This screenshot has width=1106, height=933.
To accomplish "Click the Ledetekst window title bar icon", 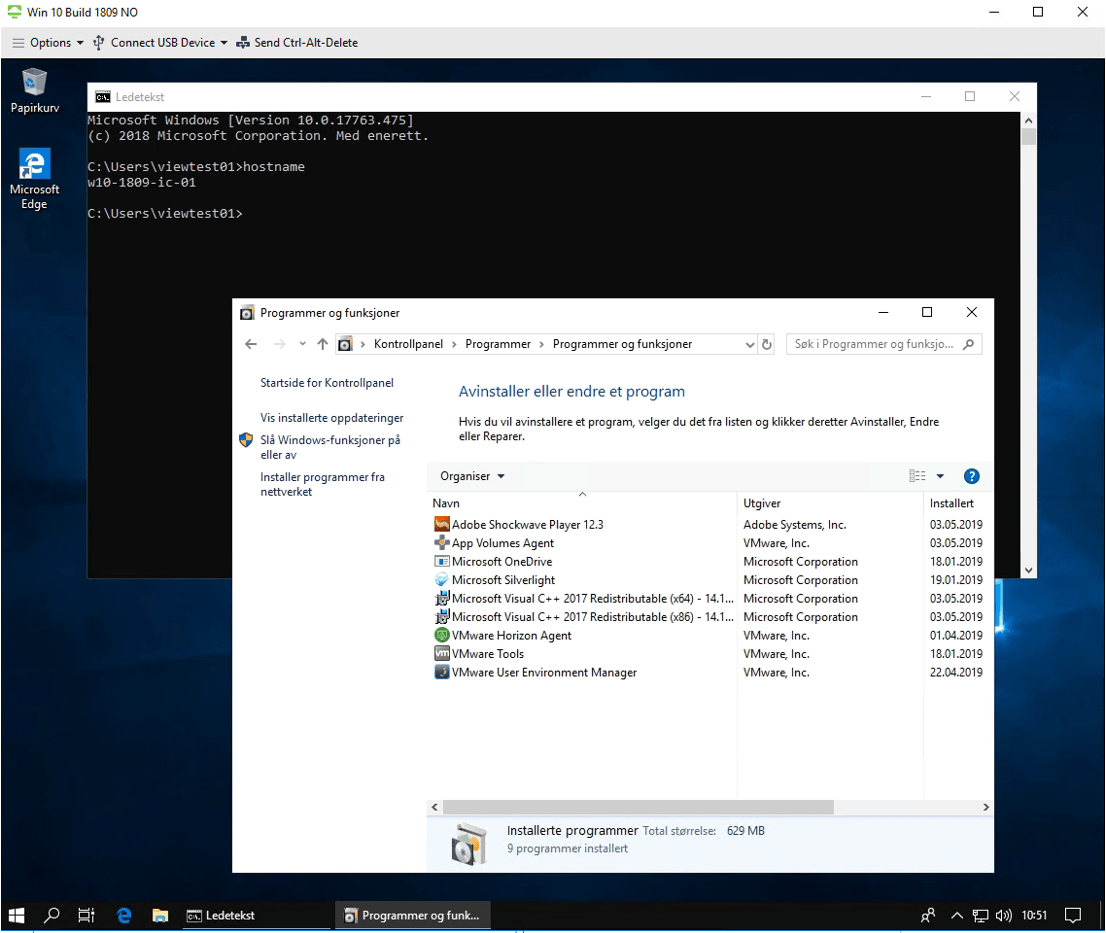I will click(103, 97).
